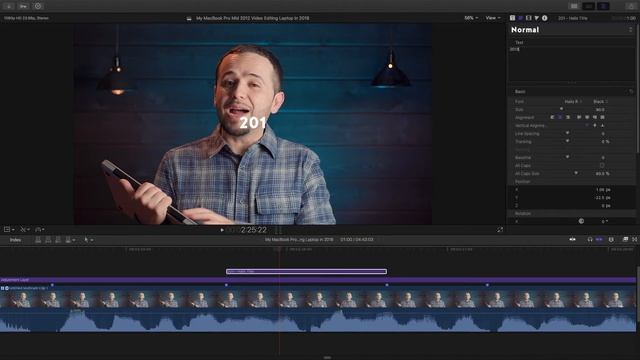
Task: Click the import media arrow icon
Action: (9, 6)
